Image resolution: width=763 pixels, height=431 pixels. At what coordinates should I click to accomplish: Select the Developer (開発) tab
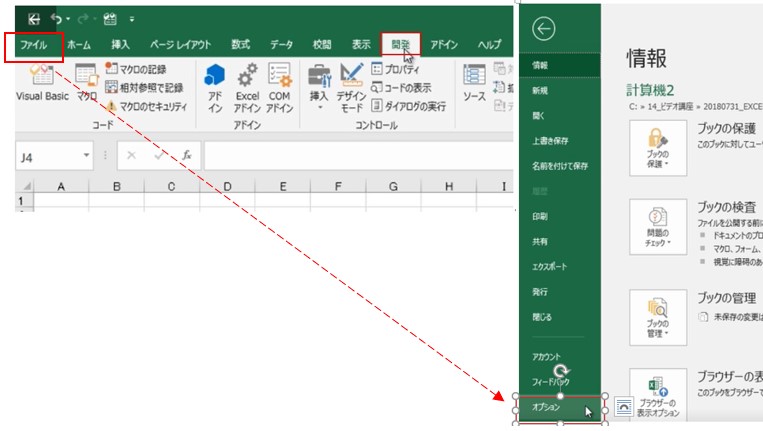(x=400, y=45)
